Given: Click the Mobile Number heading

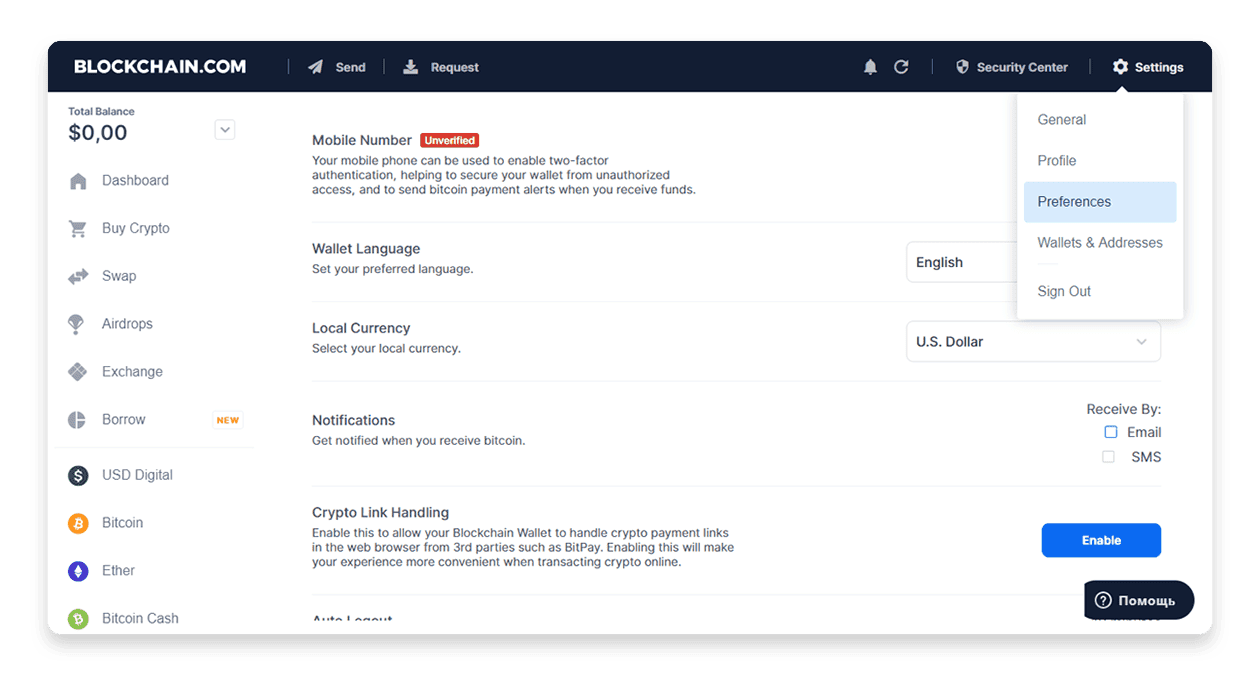Looking at the screenshot, I should 362,141.
